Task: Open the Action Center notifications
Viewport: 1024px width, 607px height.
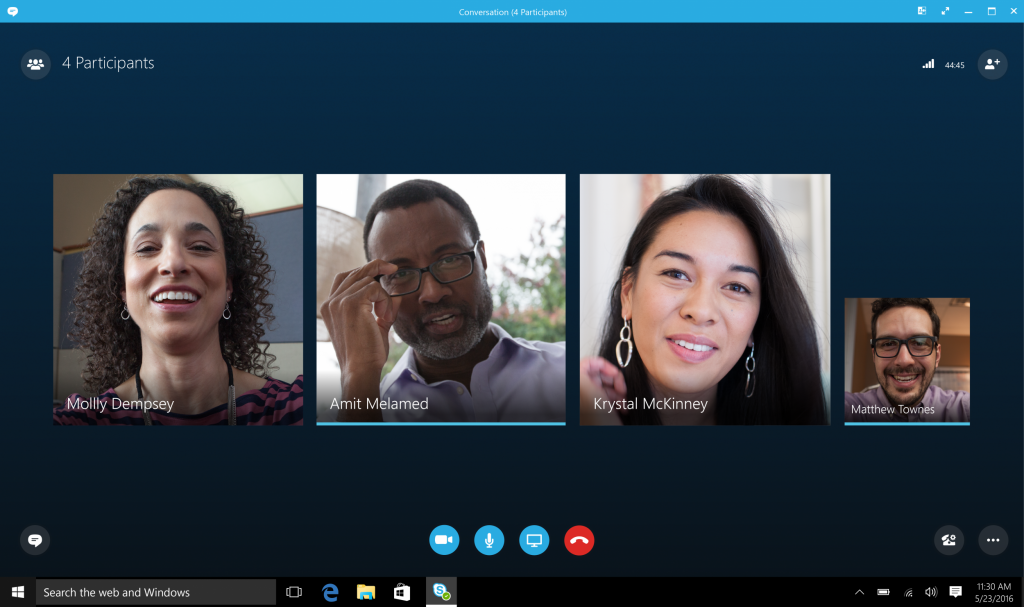Action: click(x=956, y=591)
